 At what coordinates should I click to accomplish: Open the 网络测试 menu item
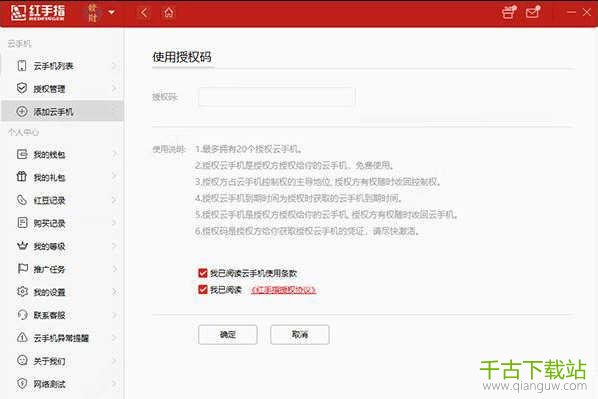pos(63,383)
